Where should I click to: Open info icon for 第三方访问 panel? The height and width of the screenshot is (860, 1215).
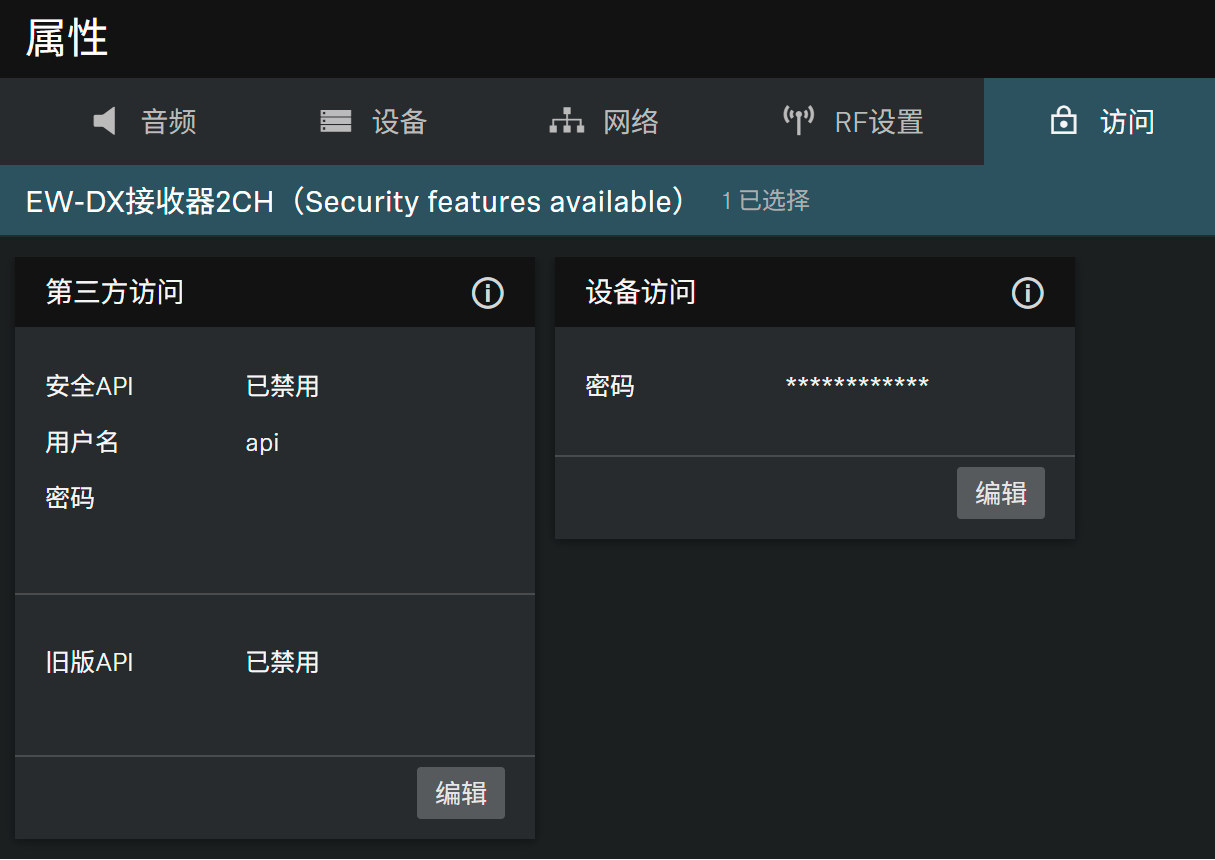(487, 293)
